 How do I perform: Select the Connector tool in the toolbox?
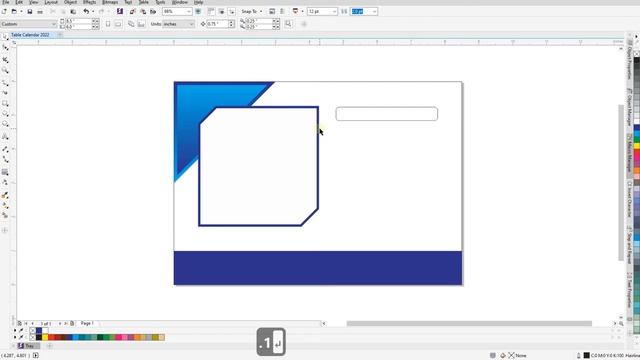pyautogui.click(x=5, y=160)
